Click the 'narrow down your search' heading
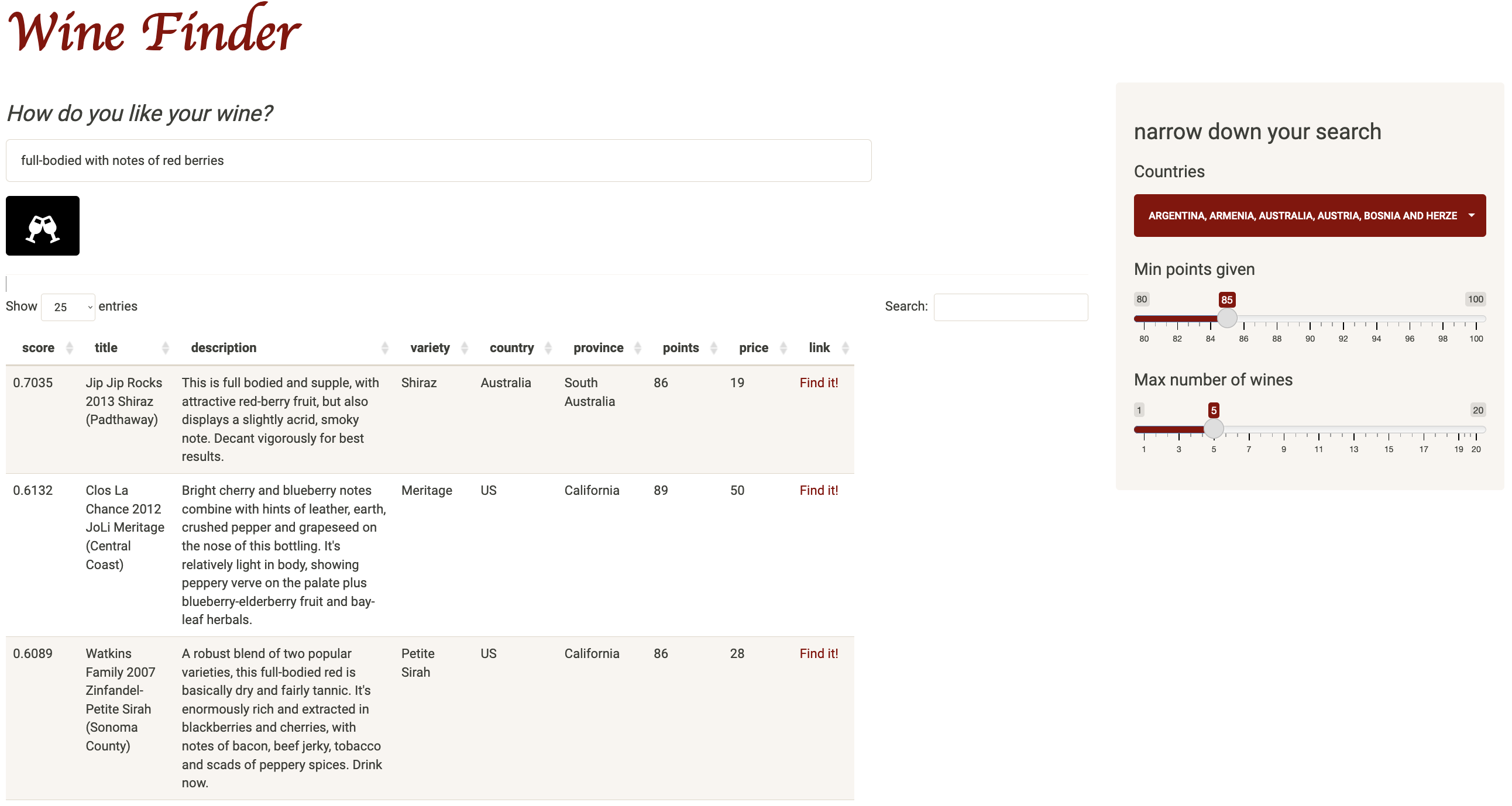This screenshot has height=806, width=1512. pyautogui.click(x=1257, y=132)
